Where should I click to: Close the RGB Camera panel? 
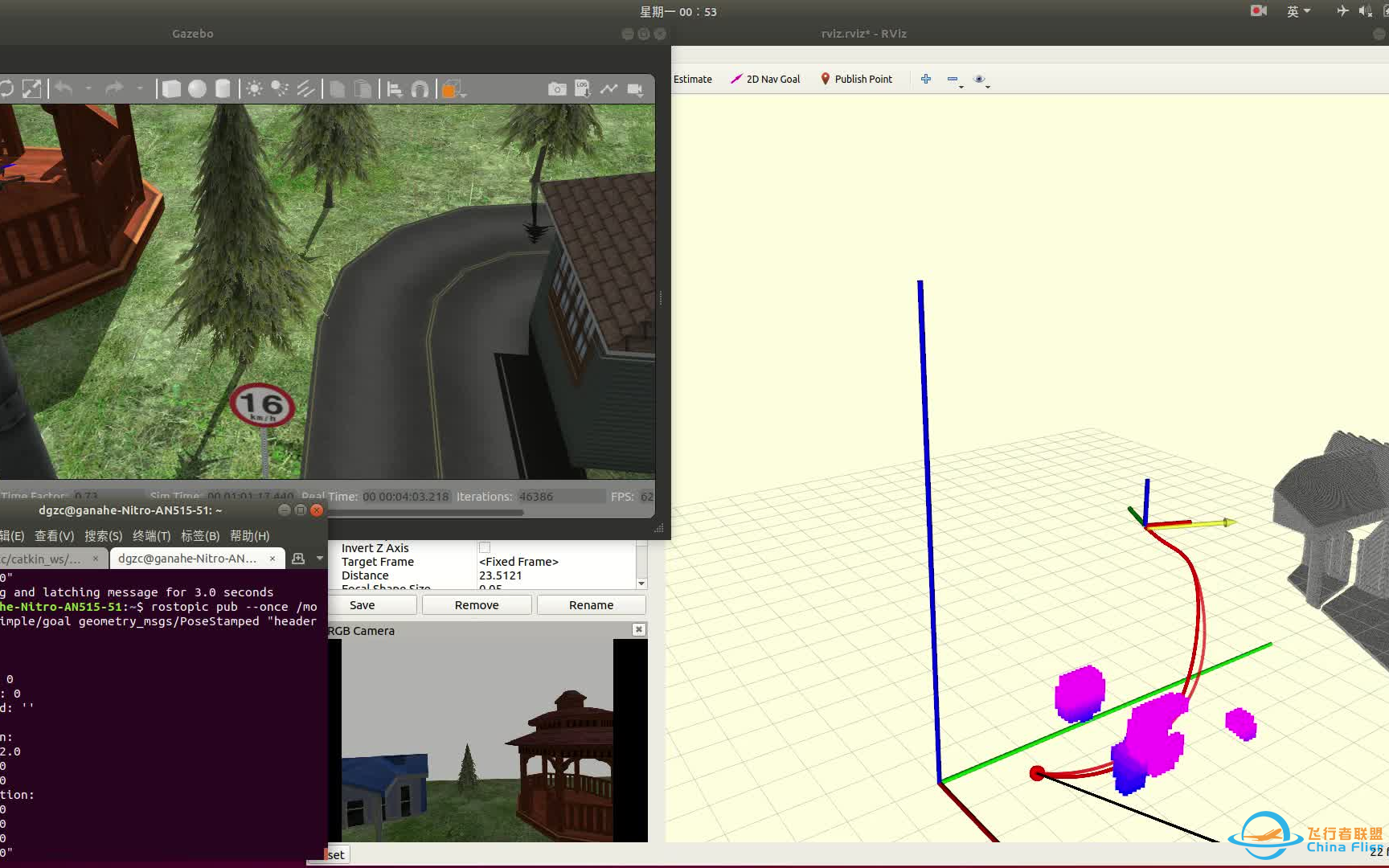[x=638, y=629]
